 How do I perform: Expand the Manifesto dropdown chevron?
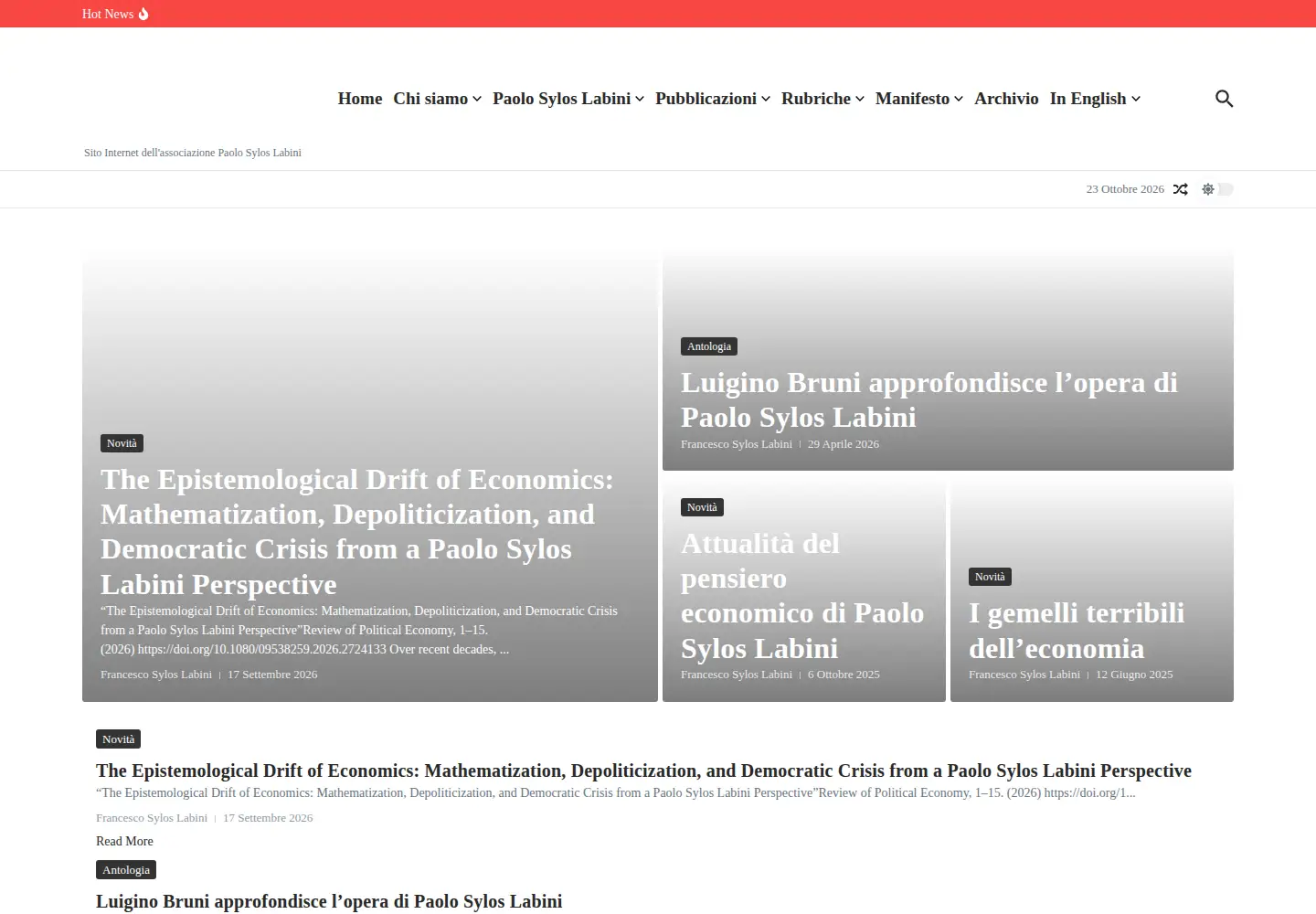pyautogui.click(x=959, y=99)
